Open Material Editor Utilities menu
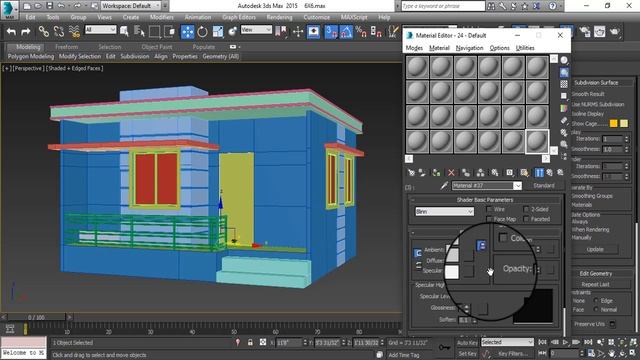The width and height of the screenshot is (640, 360). 525,48
